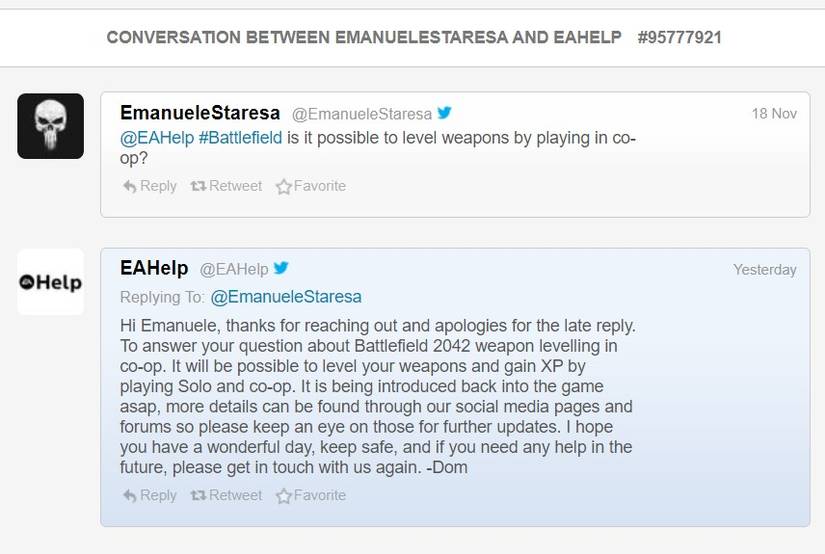Click the EAHelp logo avatar
The height and width of the screenshot is (554, 825).
click(x=50, y=282)
